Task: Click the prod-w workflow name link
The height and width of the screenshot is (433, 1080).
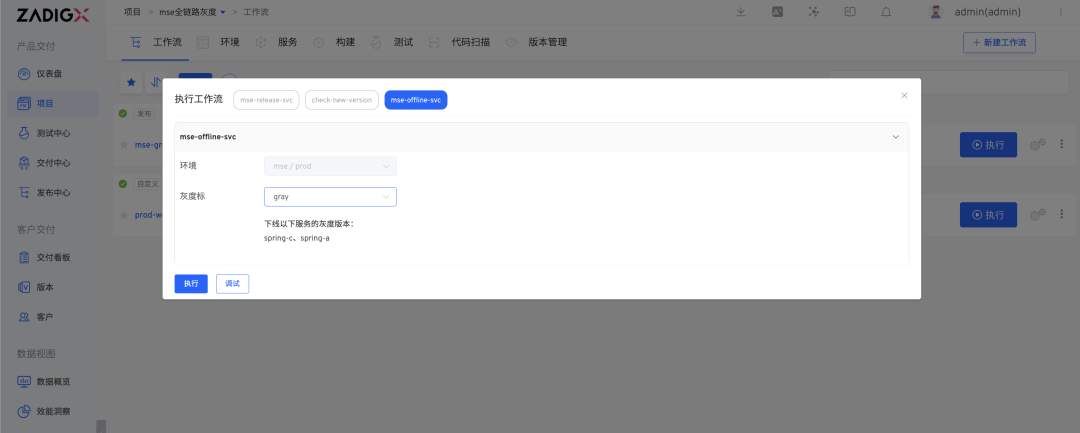Action: [148, 215]
